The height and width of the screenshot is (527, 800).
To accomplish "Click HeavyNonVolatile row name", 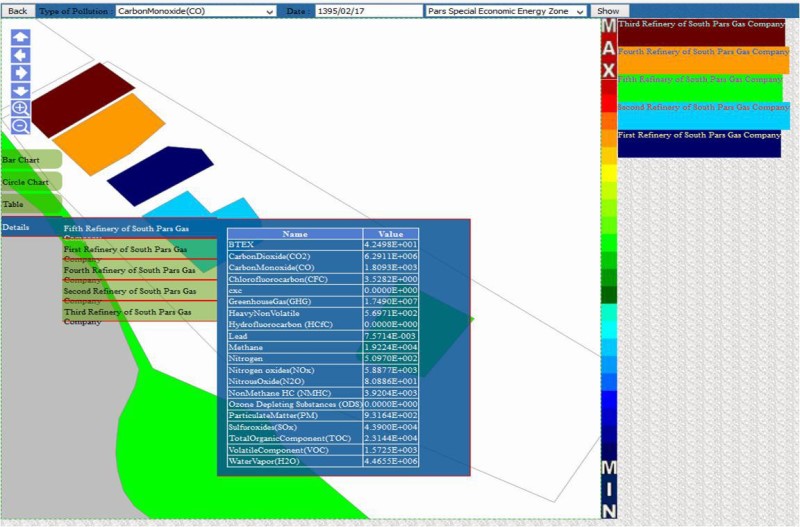I will click(264, 313).
